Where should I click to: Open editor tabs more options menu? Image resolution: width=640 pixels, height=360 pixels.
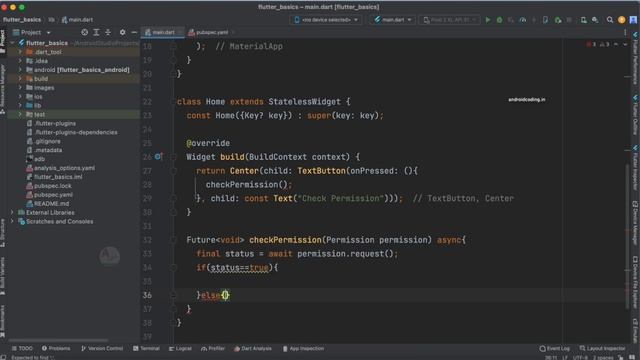pyautogui.click(x=625, y=32)
